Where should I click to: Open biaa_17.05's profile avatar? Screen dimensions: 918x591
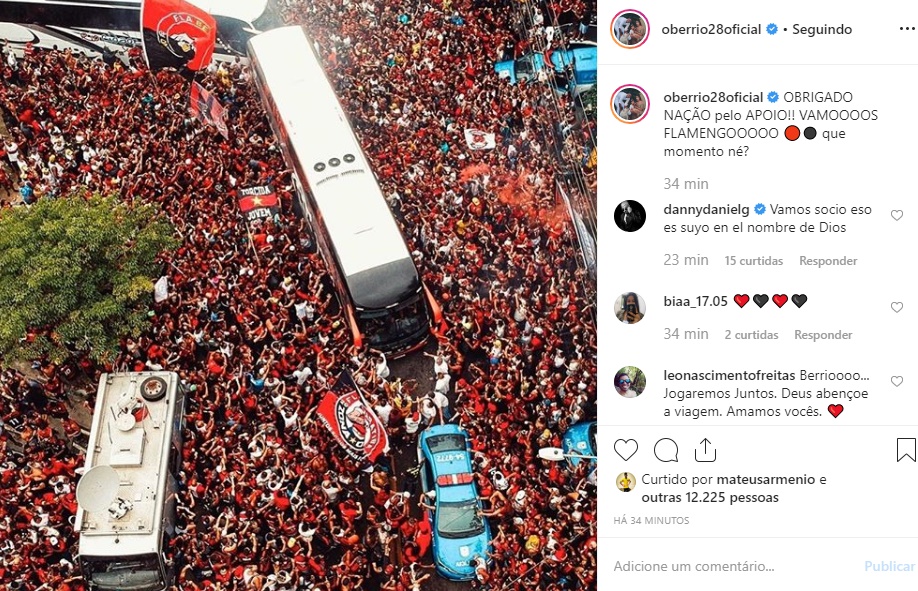click(x=630, y=308)
